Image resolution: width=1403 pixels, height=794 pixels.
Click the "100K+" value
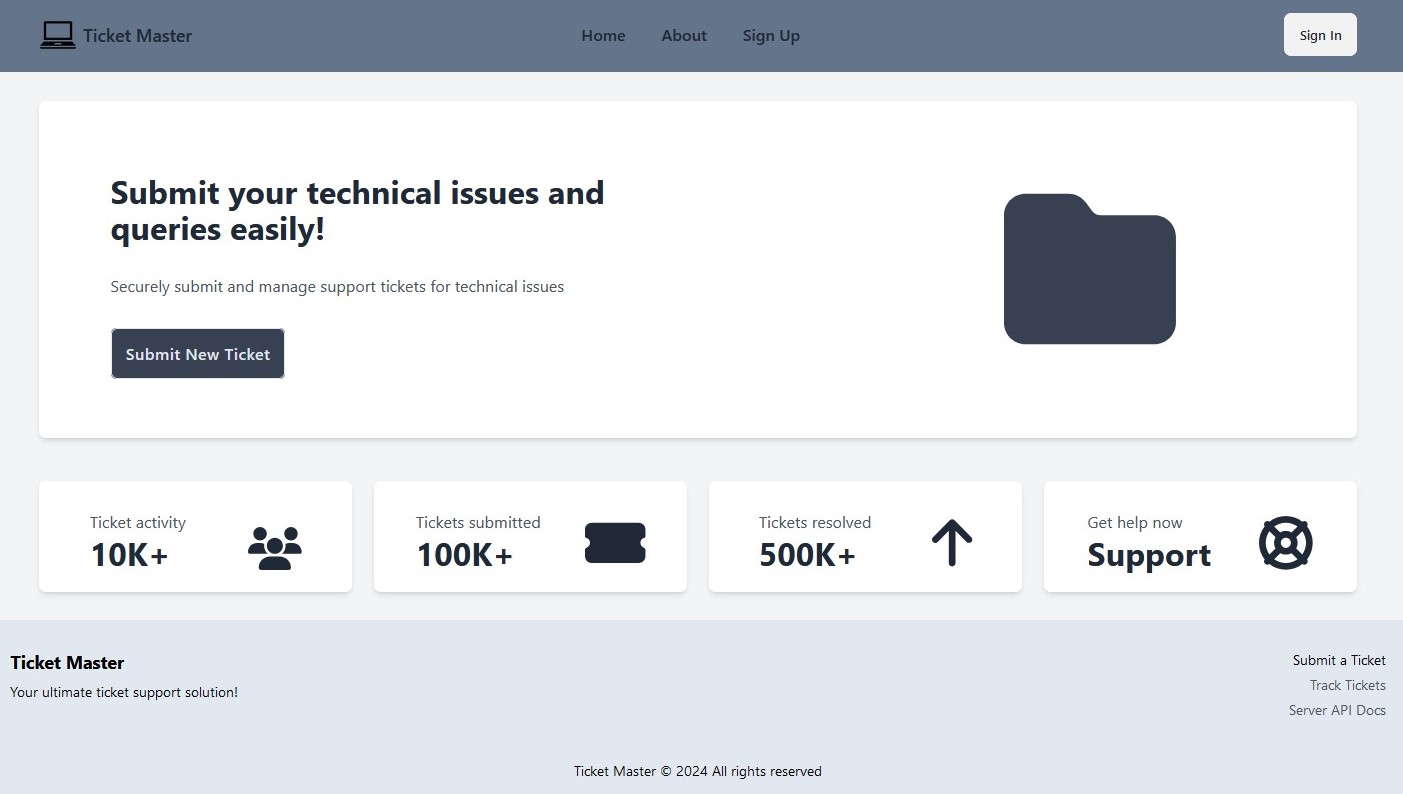[x=465, y=555]
